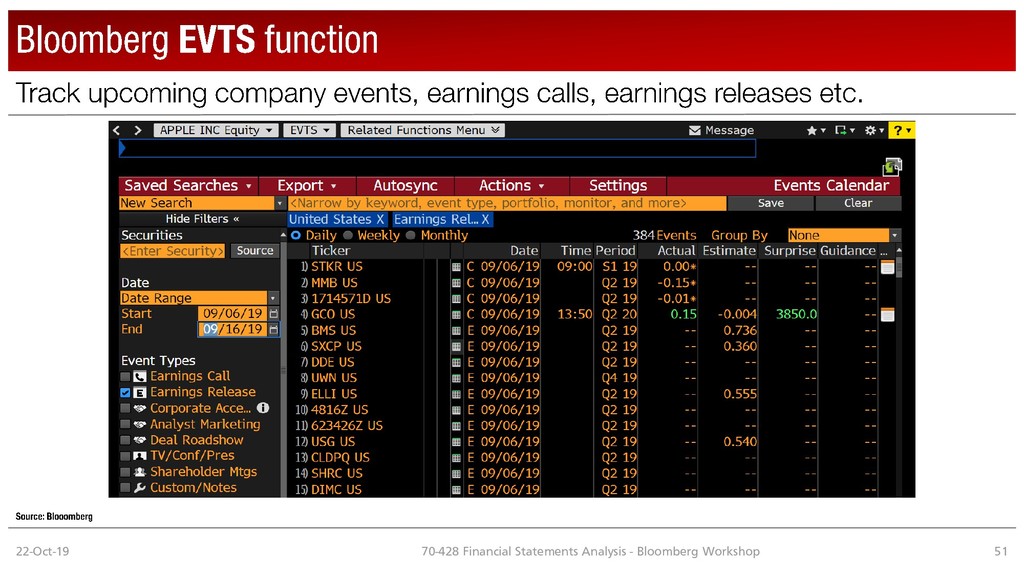Open the window export icon menu
The width and height of the screenshot is (1024, 576).
tap(845, 130)
